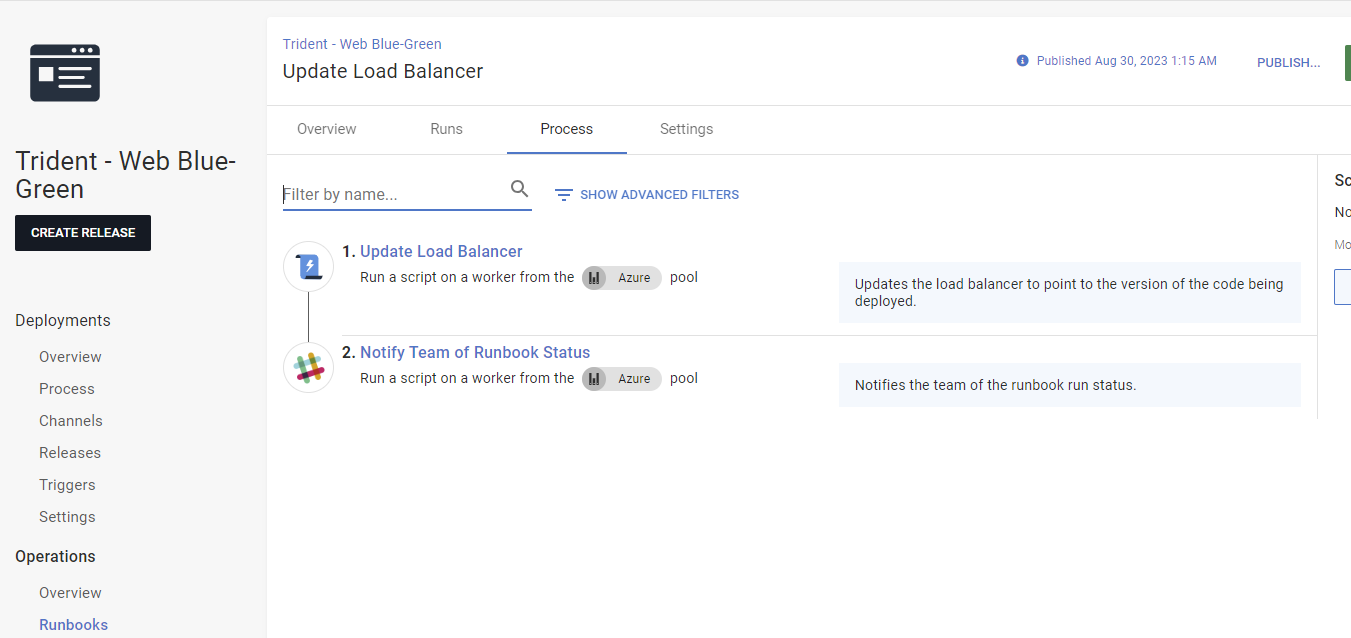
Task: Switch to the Runs tab
Action: [x=446, y=129]
